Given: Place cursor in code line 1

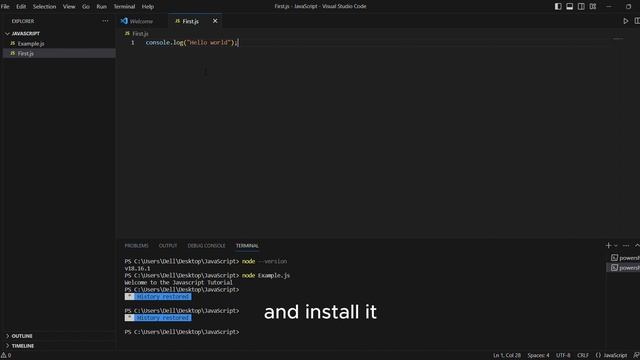Looking at the screenshot, I should tap(192, 42).
